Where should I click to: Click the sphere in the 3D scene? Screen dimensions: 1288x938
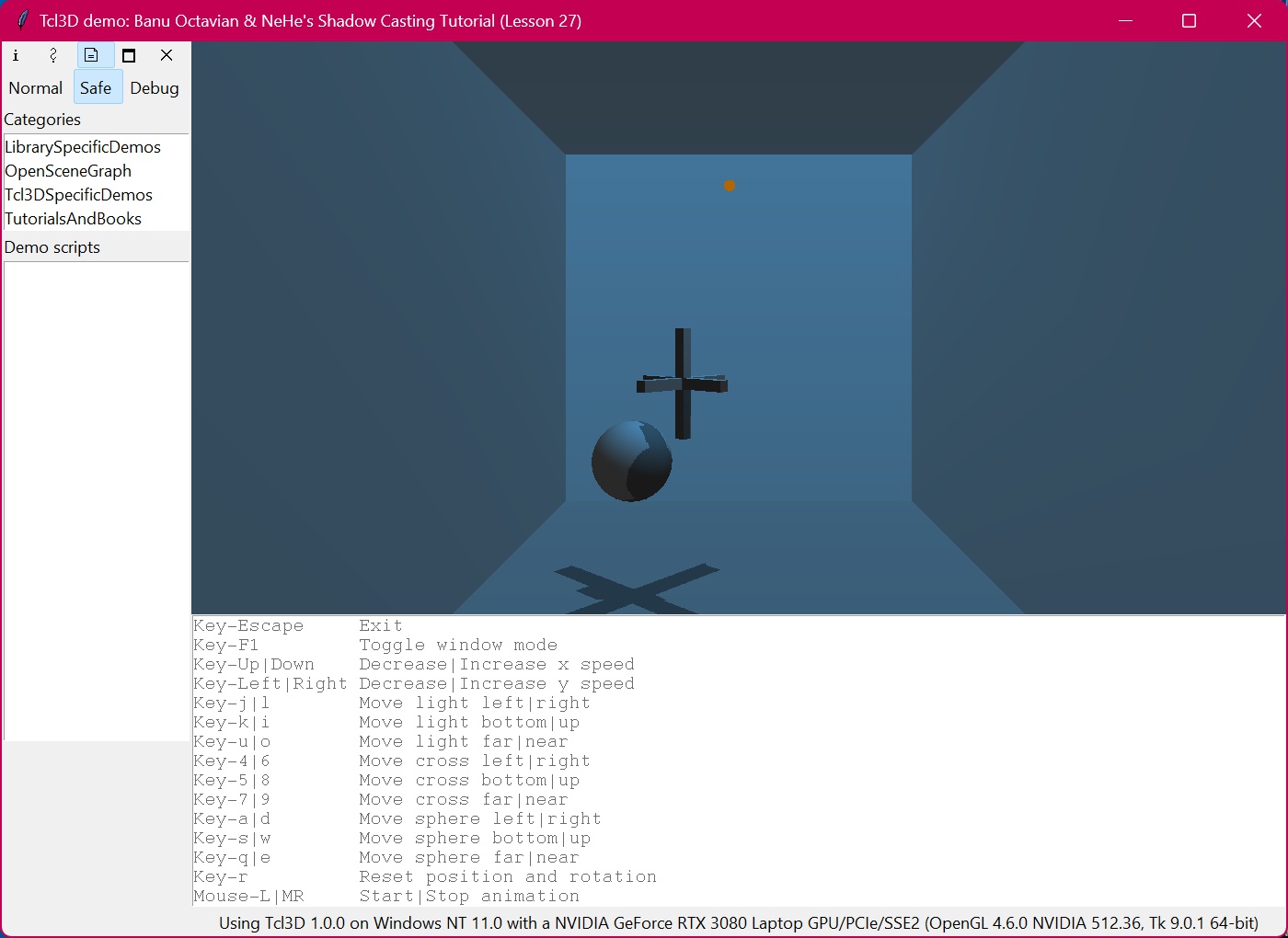click(x=632, y=461)
